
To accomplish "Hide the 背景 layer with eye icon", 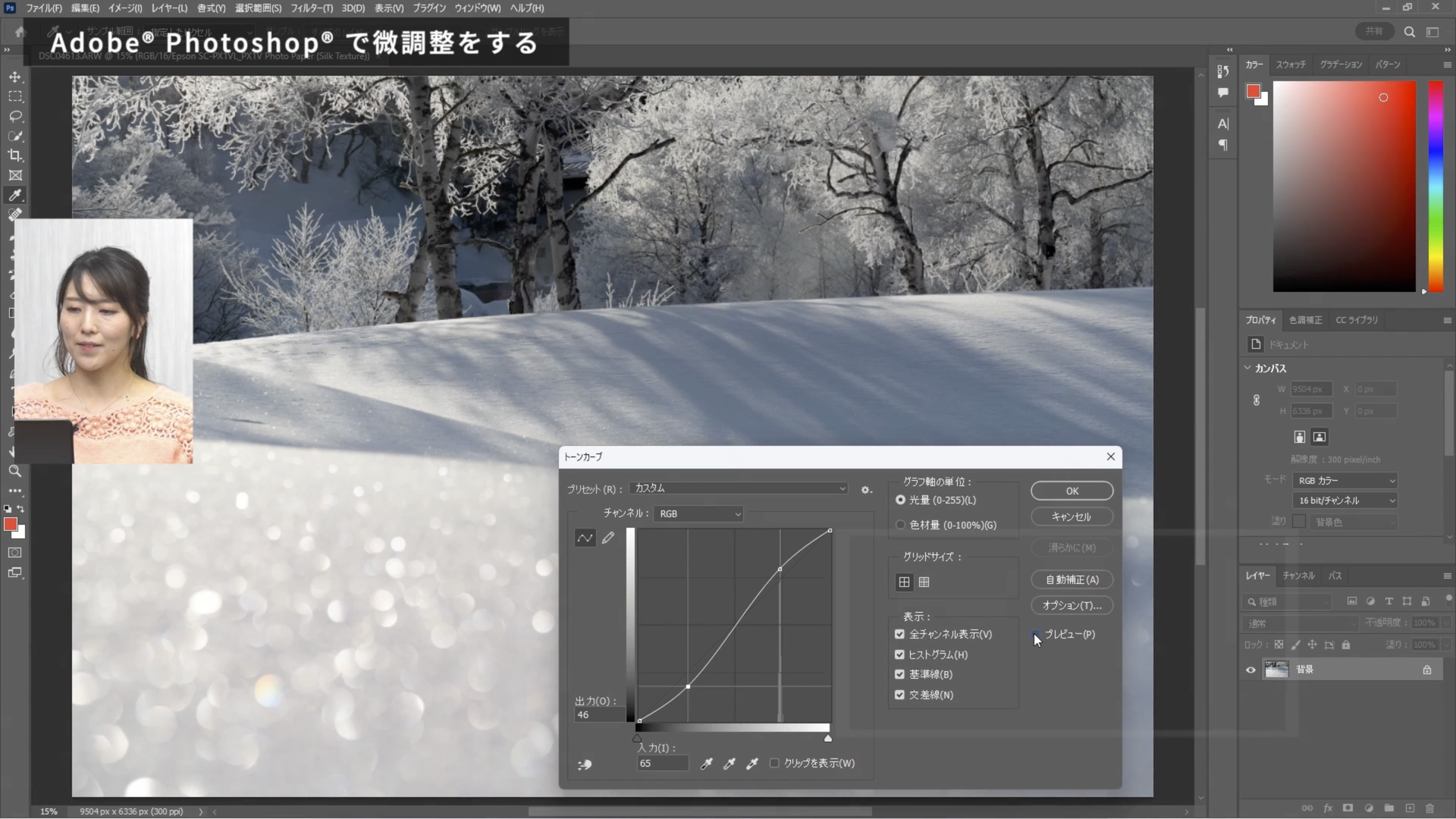I will tap(1250, 670).
